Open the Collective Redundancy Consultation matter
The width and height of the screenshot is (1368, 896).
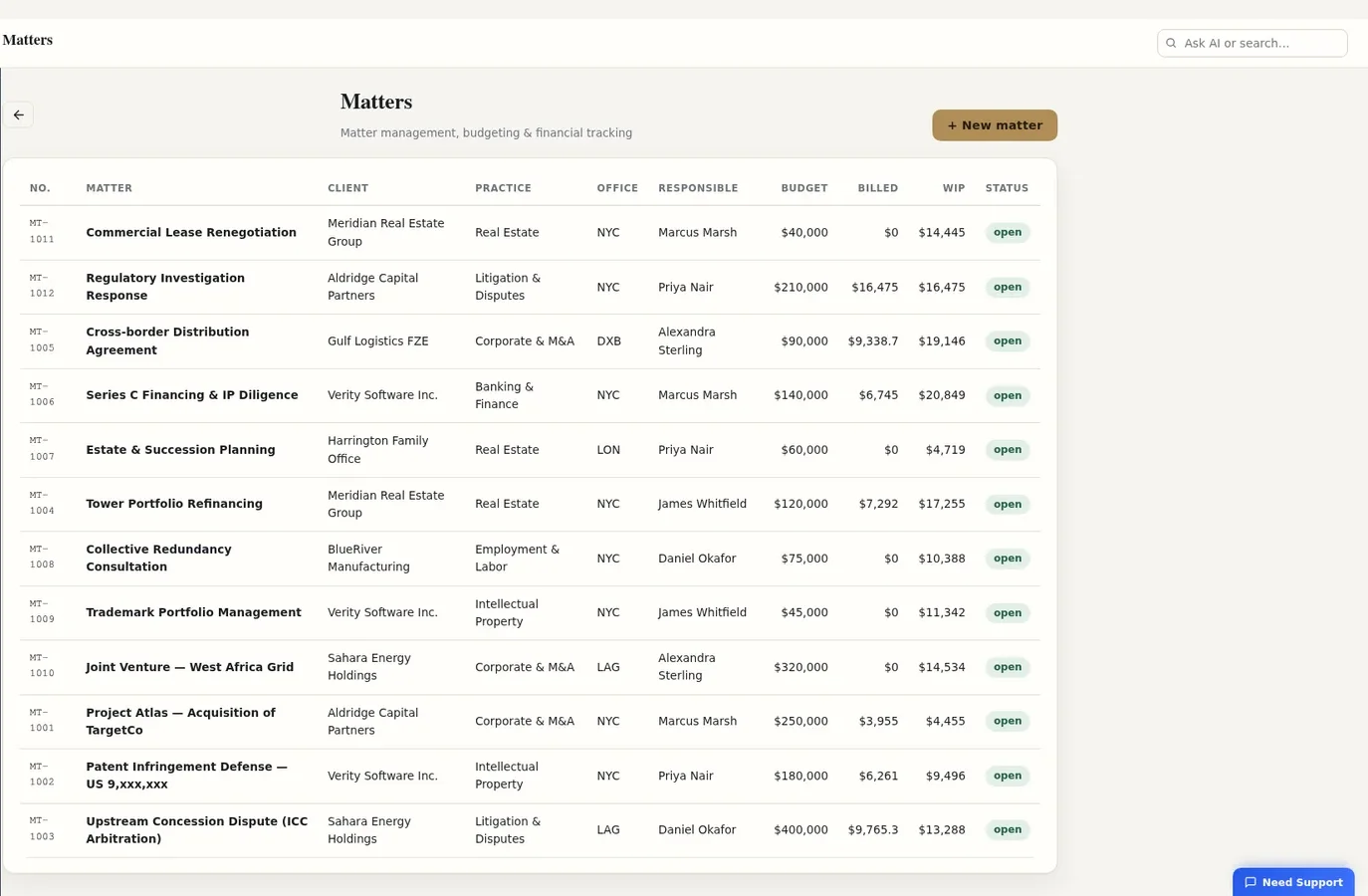158,559
